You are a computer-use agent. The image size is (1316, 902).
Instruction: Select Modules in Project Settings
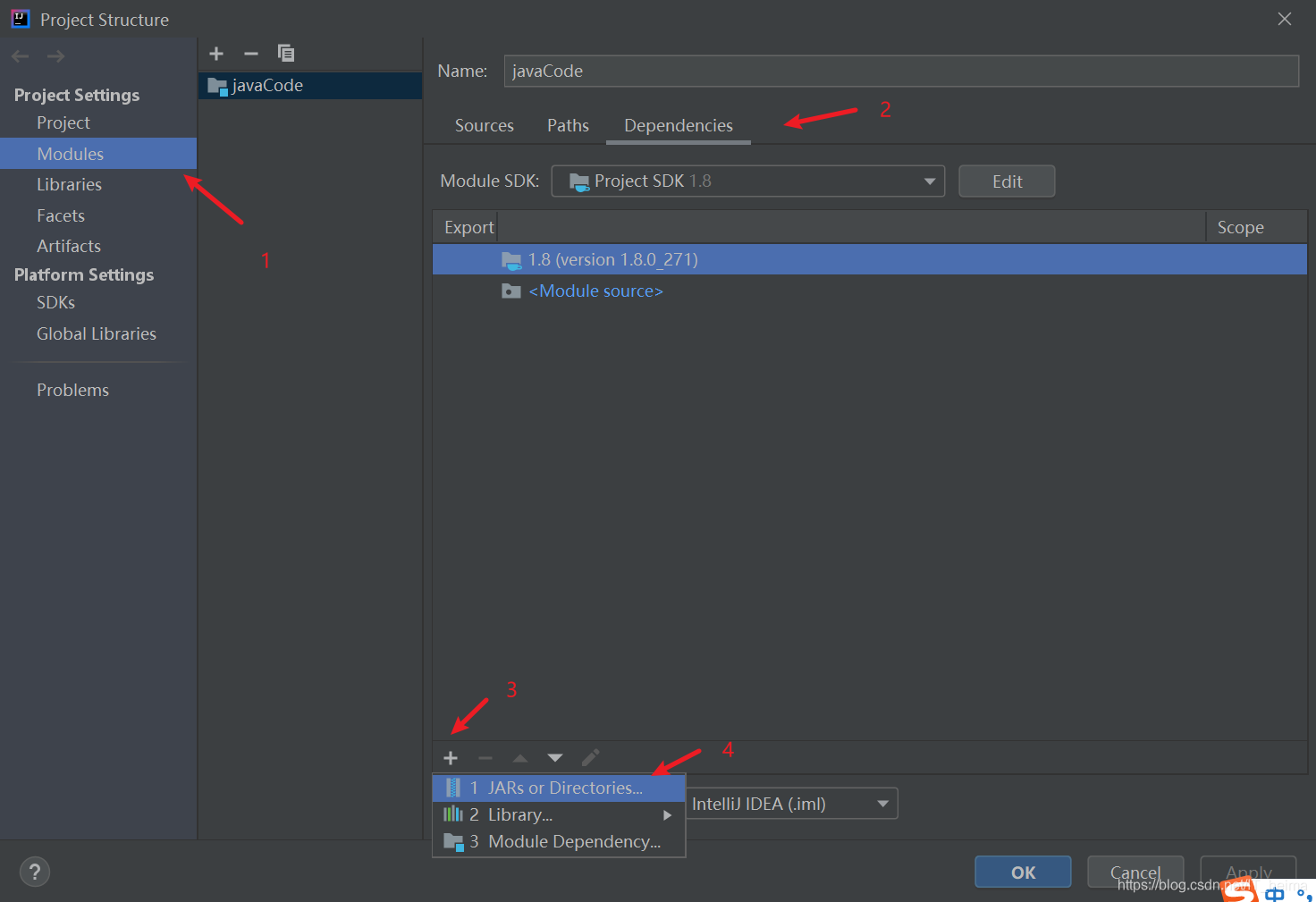click(98, 154)
